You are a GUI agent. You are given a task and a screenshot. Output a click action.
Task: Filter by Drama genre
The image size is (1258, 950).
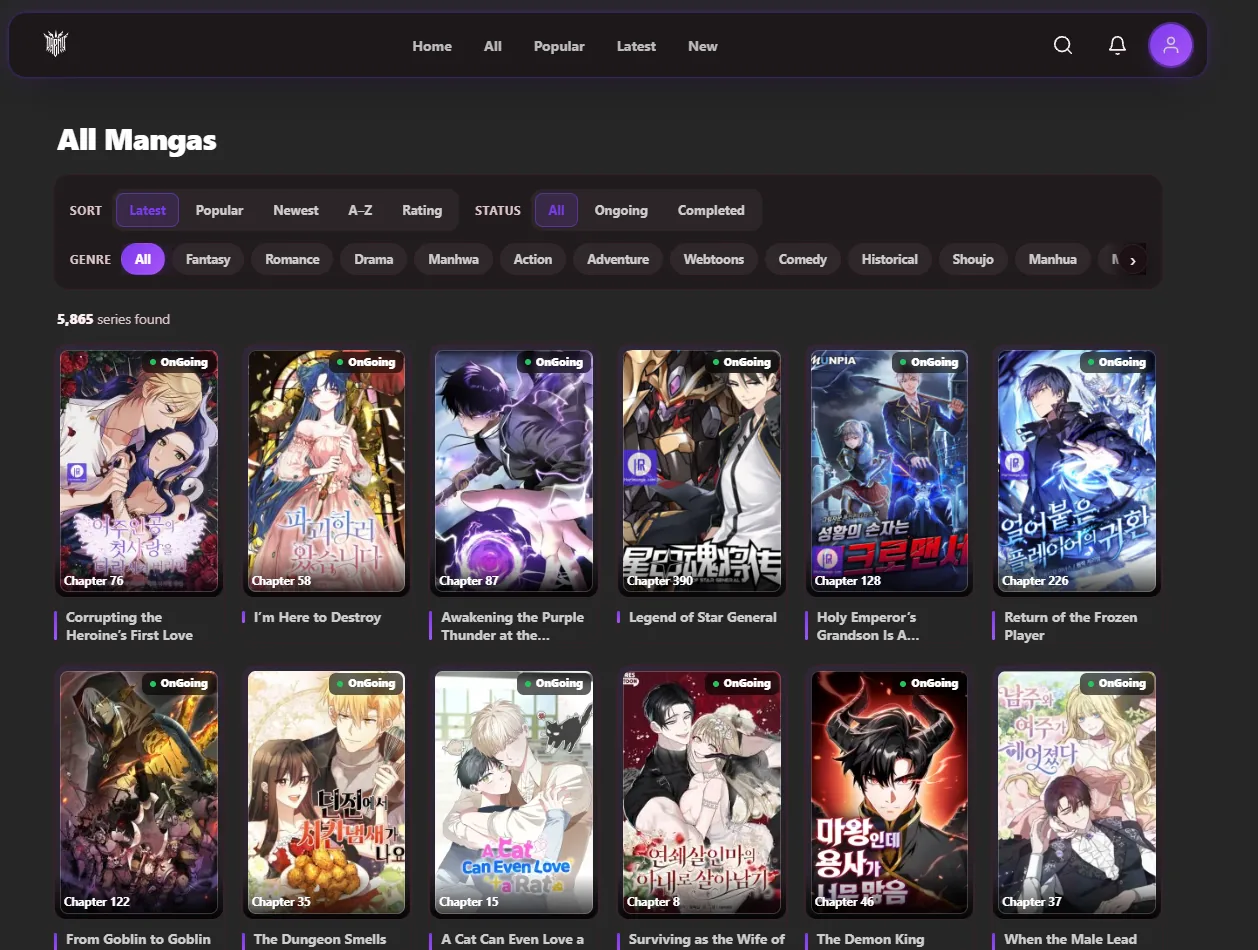coord(374,259)
